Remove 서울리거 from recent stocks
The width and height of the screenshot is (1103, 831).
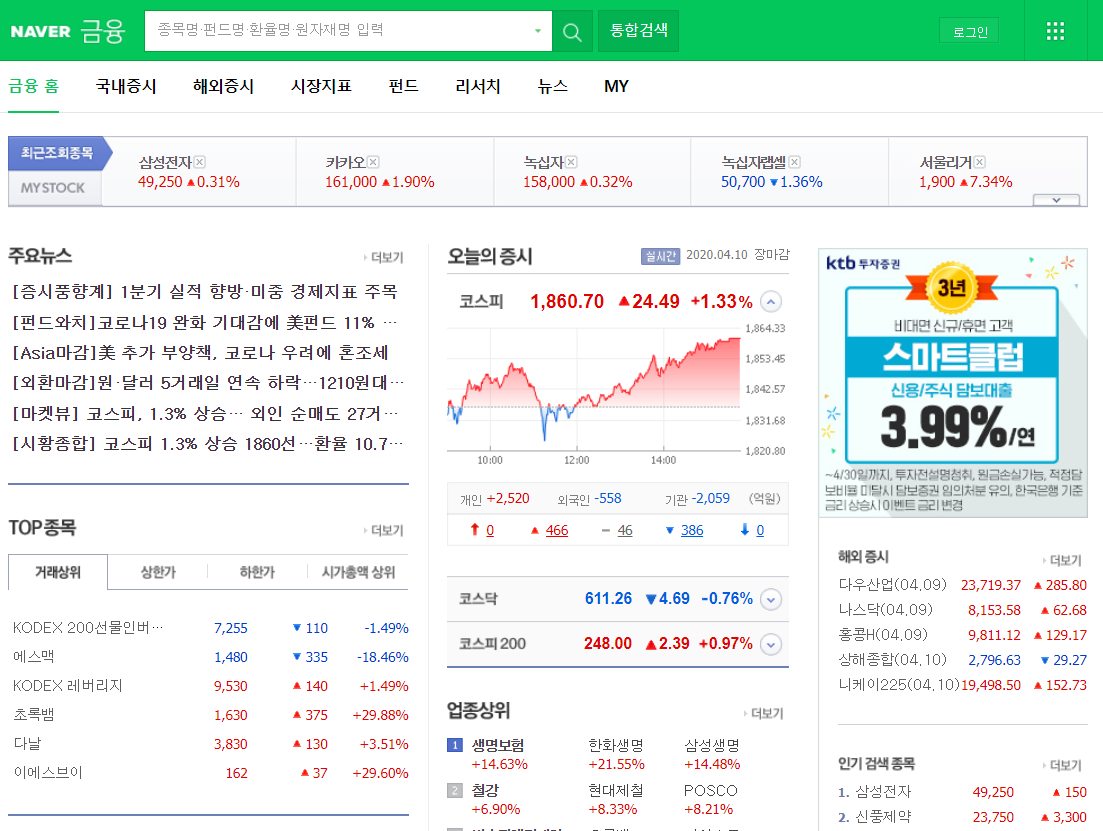[x=979, y=163]
